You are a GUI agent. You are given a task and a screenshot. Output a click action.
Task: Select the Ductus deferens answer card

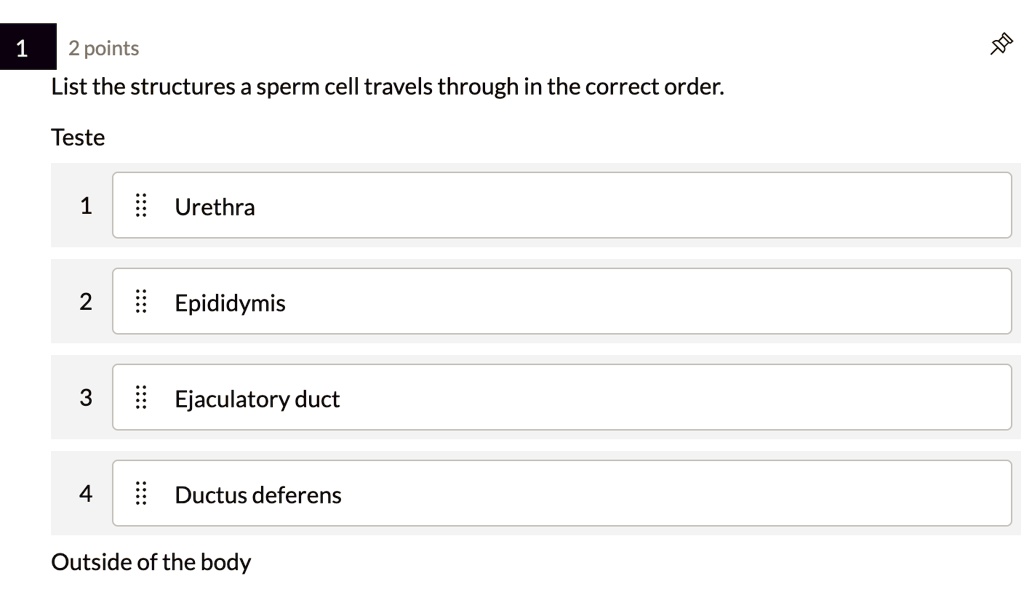(560, 493)
